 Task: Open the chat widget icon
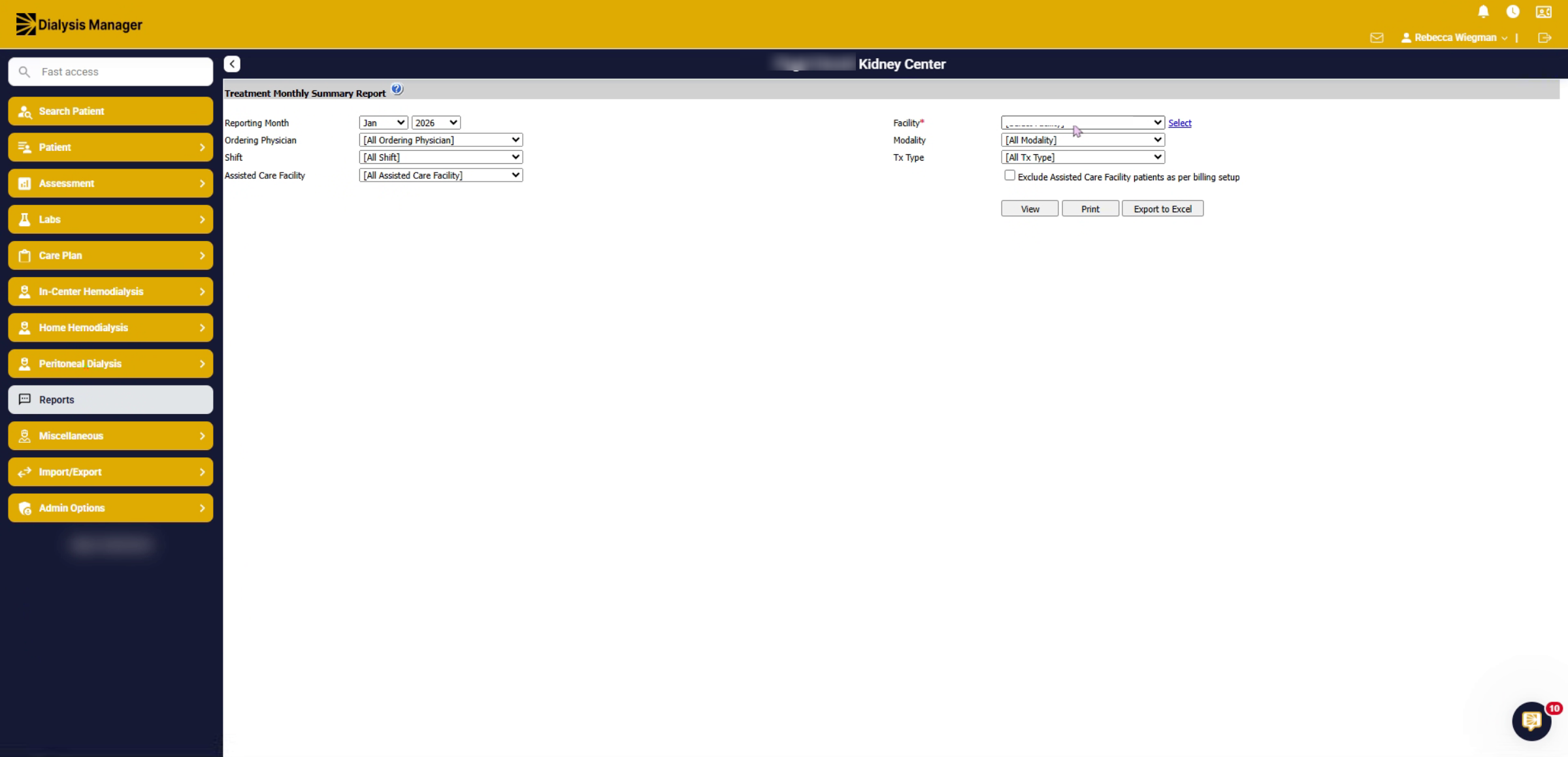(1531, 721)
